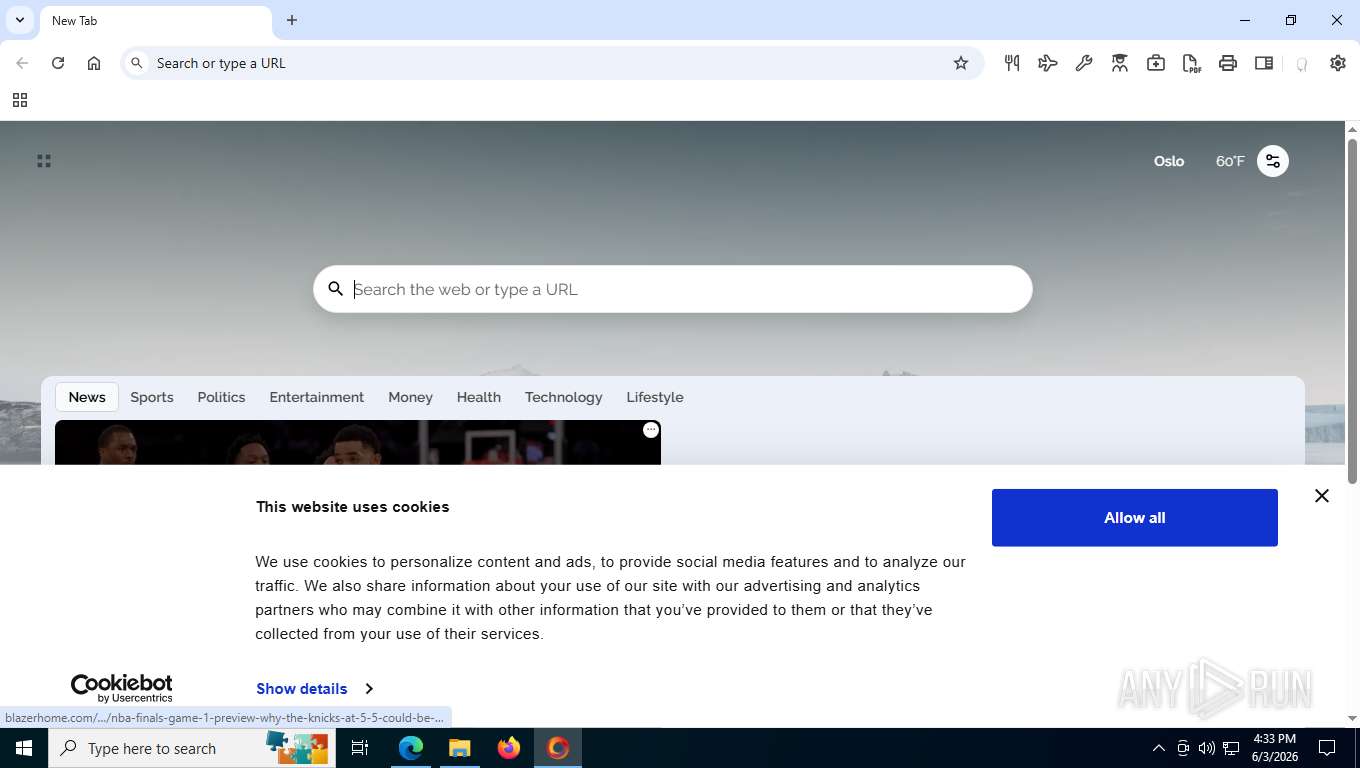This screenshot has height=768, width=1360.
Task: Focus the Search the web box
Action: coord(673,289)
